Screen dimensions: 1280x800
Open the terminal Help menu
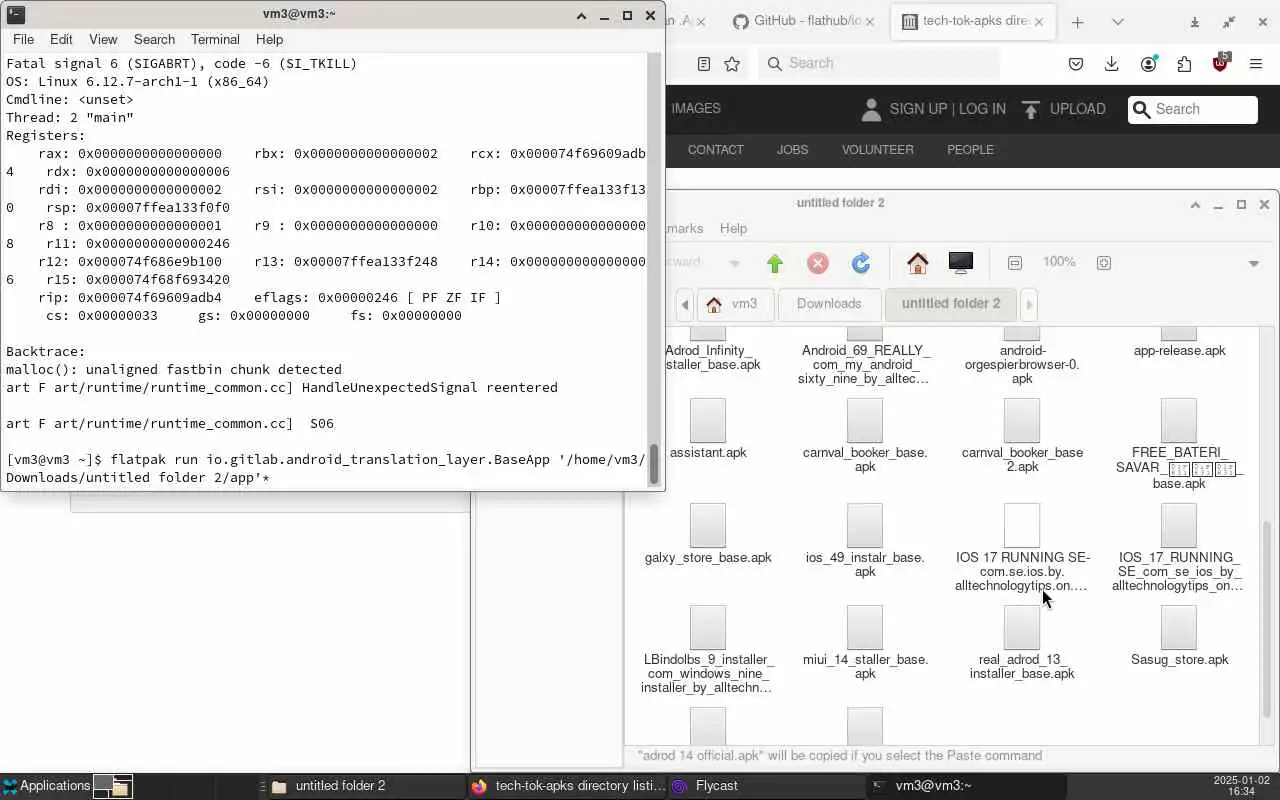pos(269,39)
